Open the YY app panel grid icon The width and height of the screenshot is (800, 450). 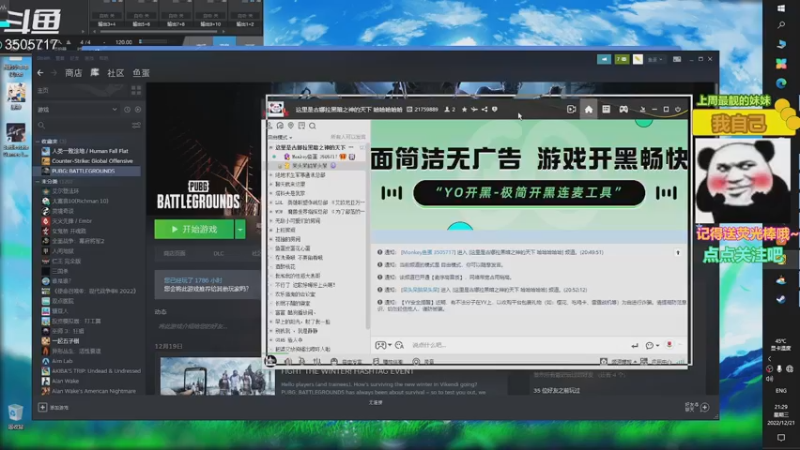click(x=606, y=109)
